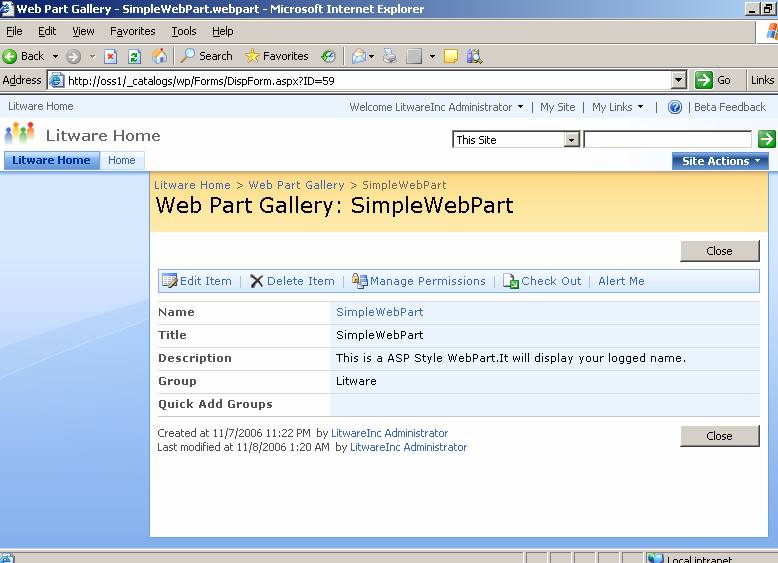
Task: Go to browser Home page icon
Action: coord(159,56)
